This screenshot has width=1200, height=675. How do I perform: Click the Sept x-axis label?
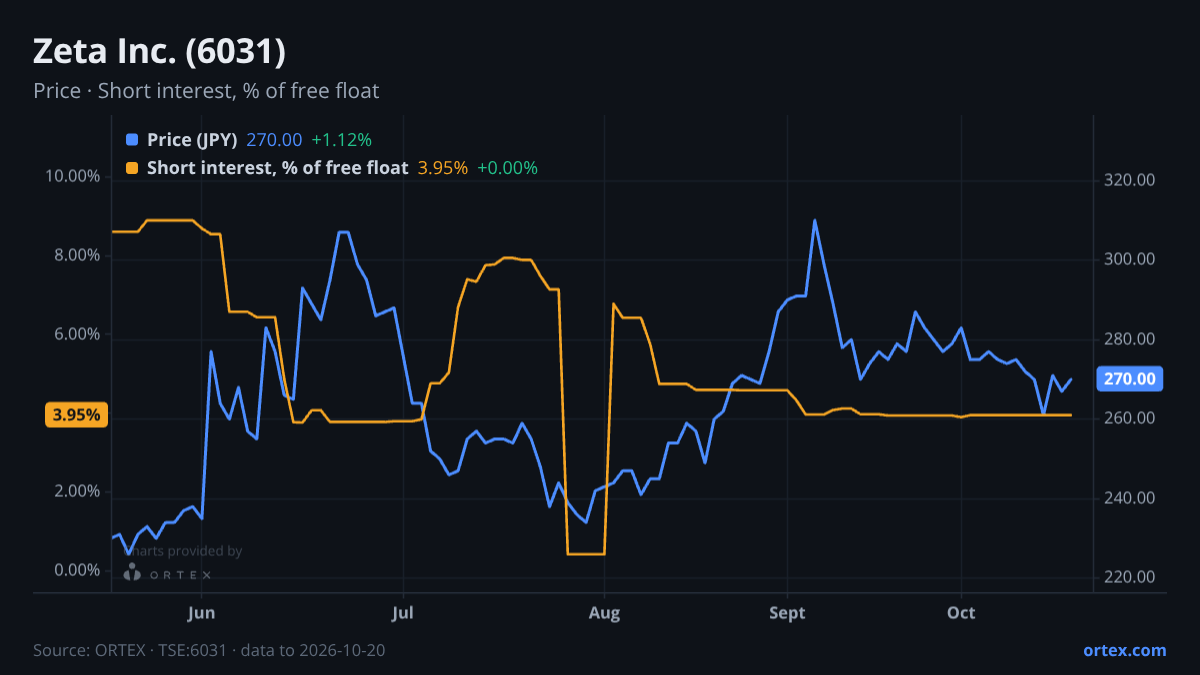coord(788,612)
